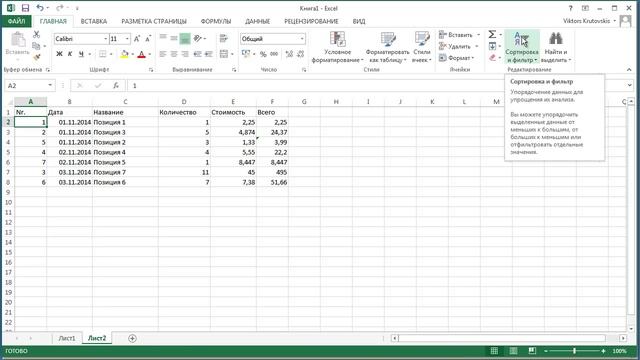
Task: Select cell containing Позиция 7
Action: pyautogui.click(x=125, y=172)
